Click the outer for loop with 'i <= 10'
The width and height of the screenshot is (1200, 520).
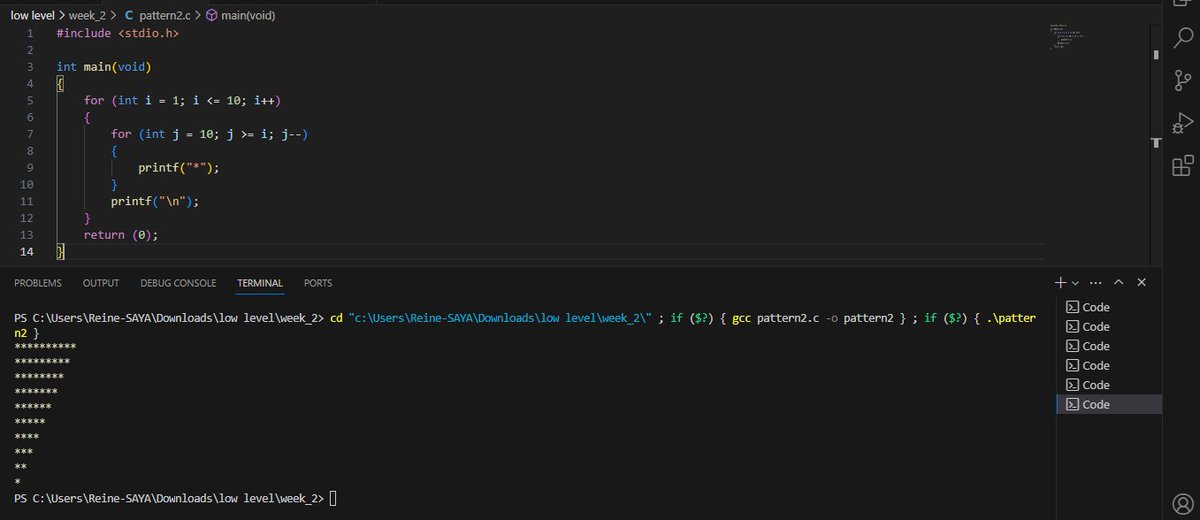[182, 101]
